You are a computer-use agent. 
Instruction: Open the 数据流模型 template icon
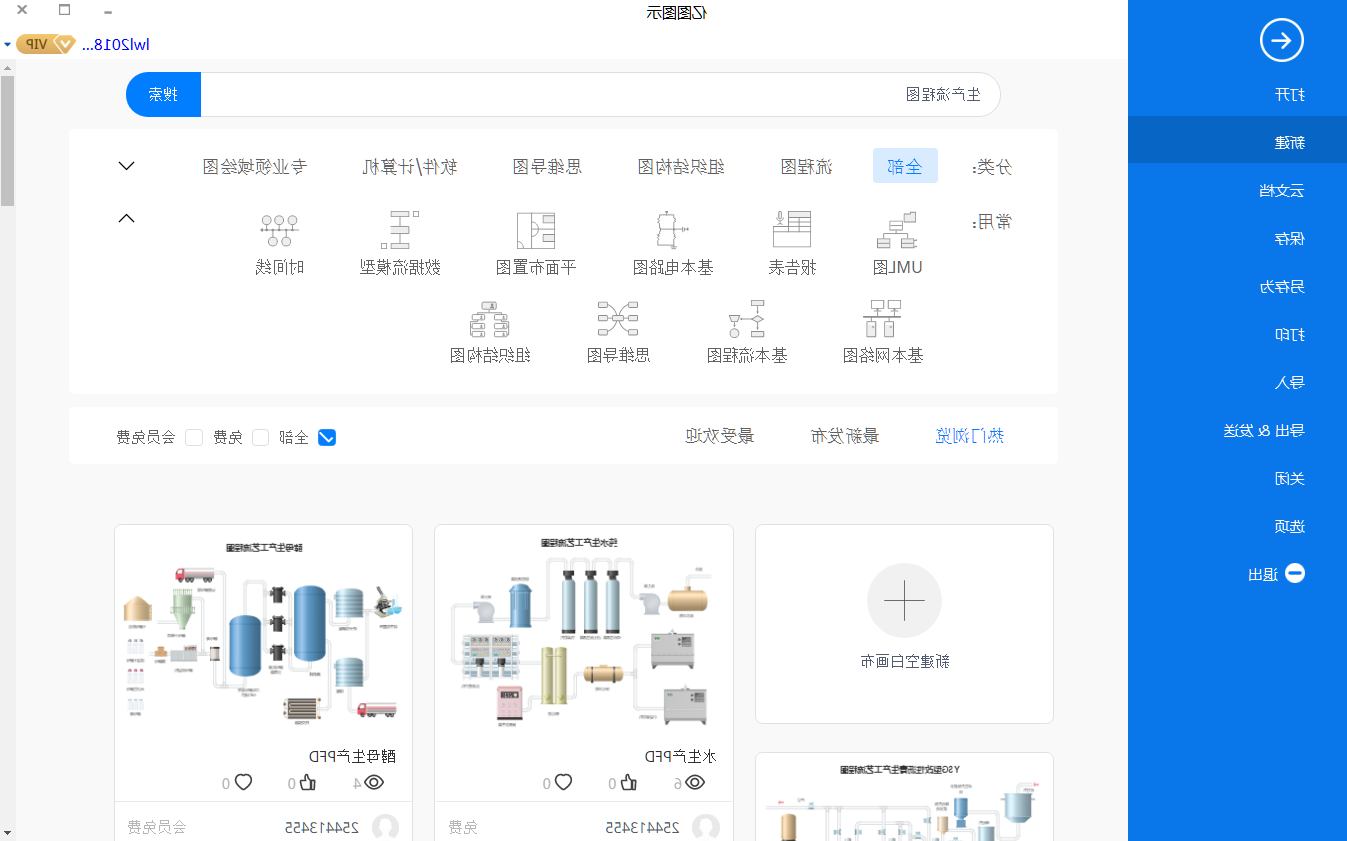400,230
